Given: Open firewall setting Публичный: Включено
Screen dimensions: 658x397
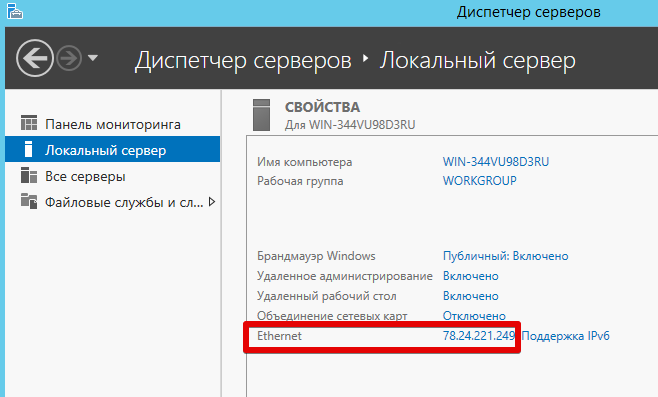Looking at the screenshot, I should [506, 256].
